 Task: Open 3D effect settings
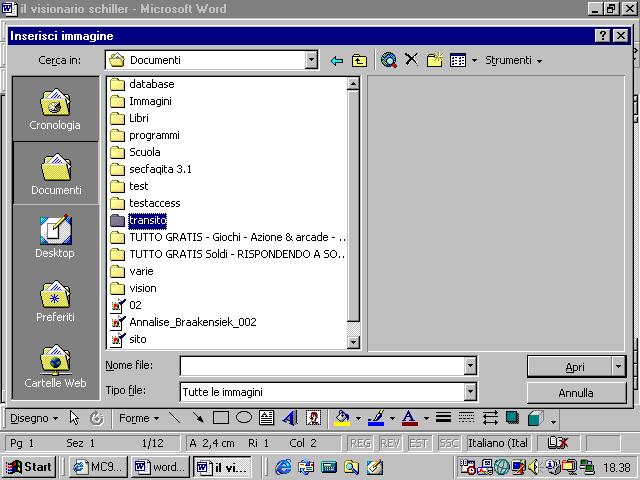pyautogui.click(x=536, y=418)
